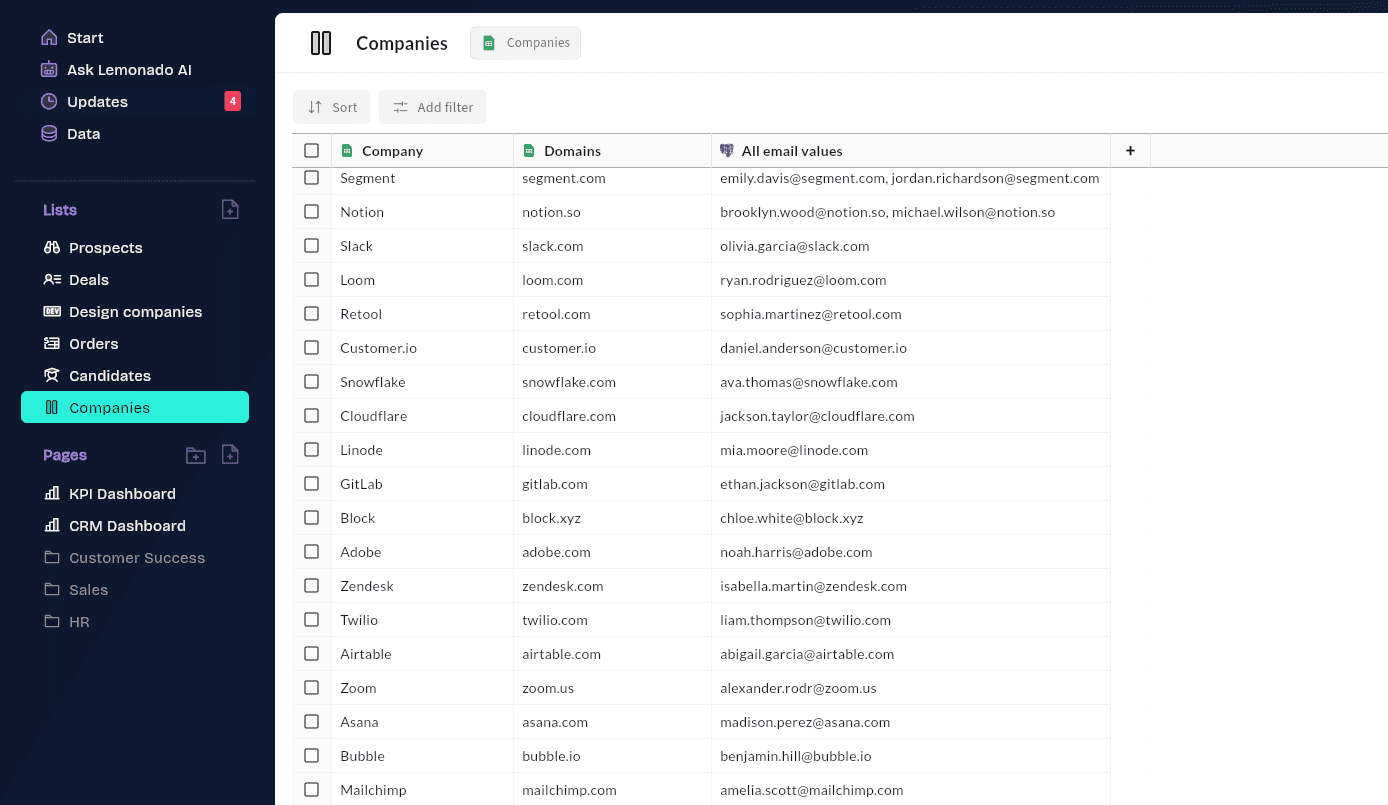The width and height of the screenshot is (1388, 805).
Task: Click the mailchimp.com domain cell
Action: (x=612, y=790)
